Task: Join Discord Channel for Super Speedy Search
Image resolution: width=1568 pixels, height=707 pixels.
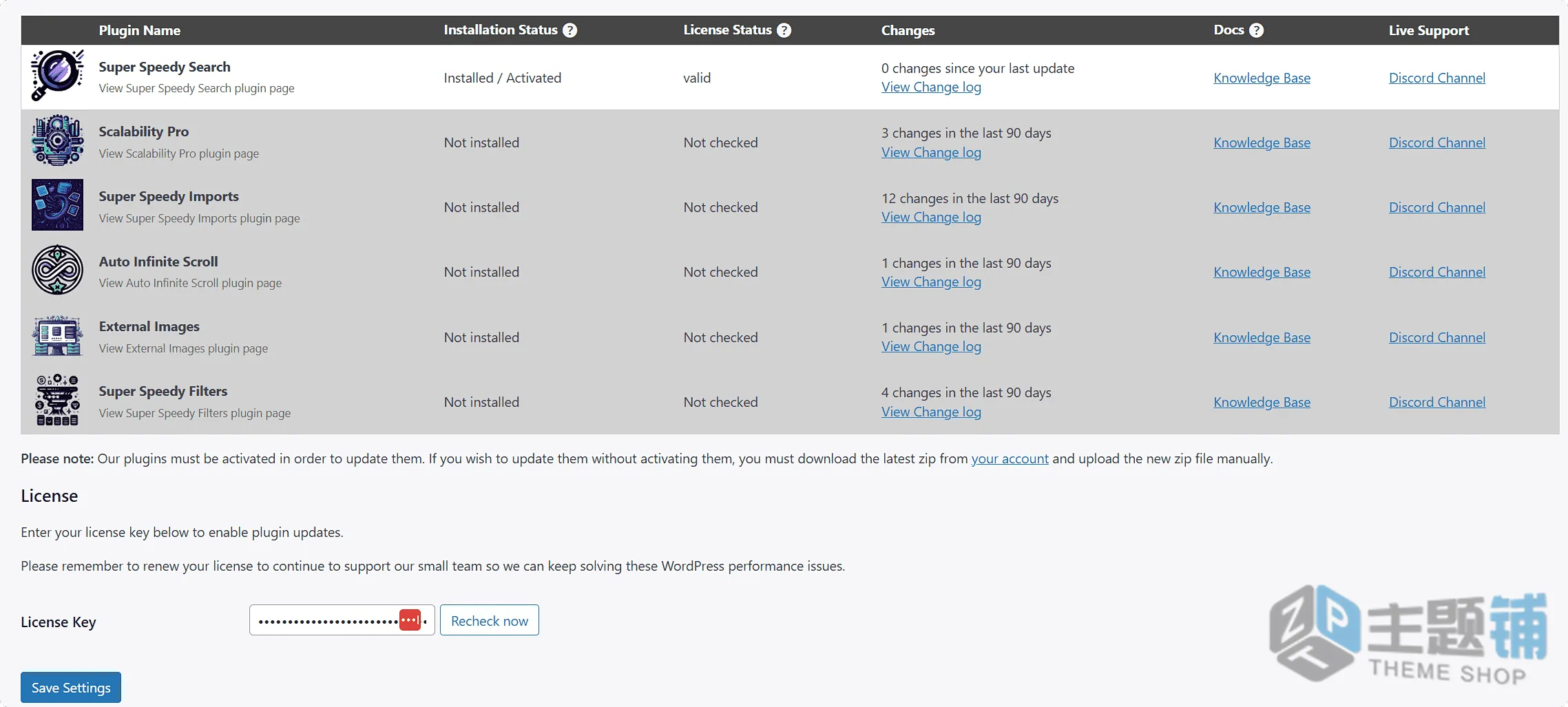Action: point(1437,78)
